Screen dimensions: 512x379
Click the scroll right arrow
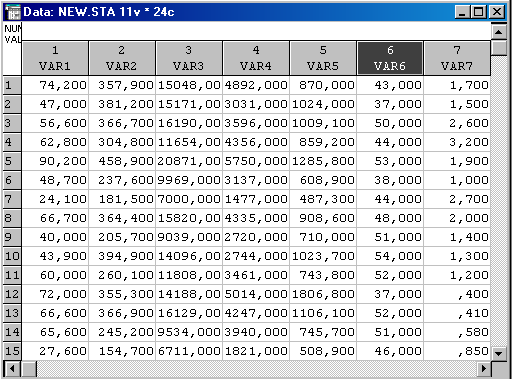pos(483,369)
